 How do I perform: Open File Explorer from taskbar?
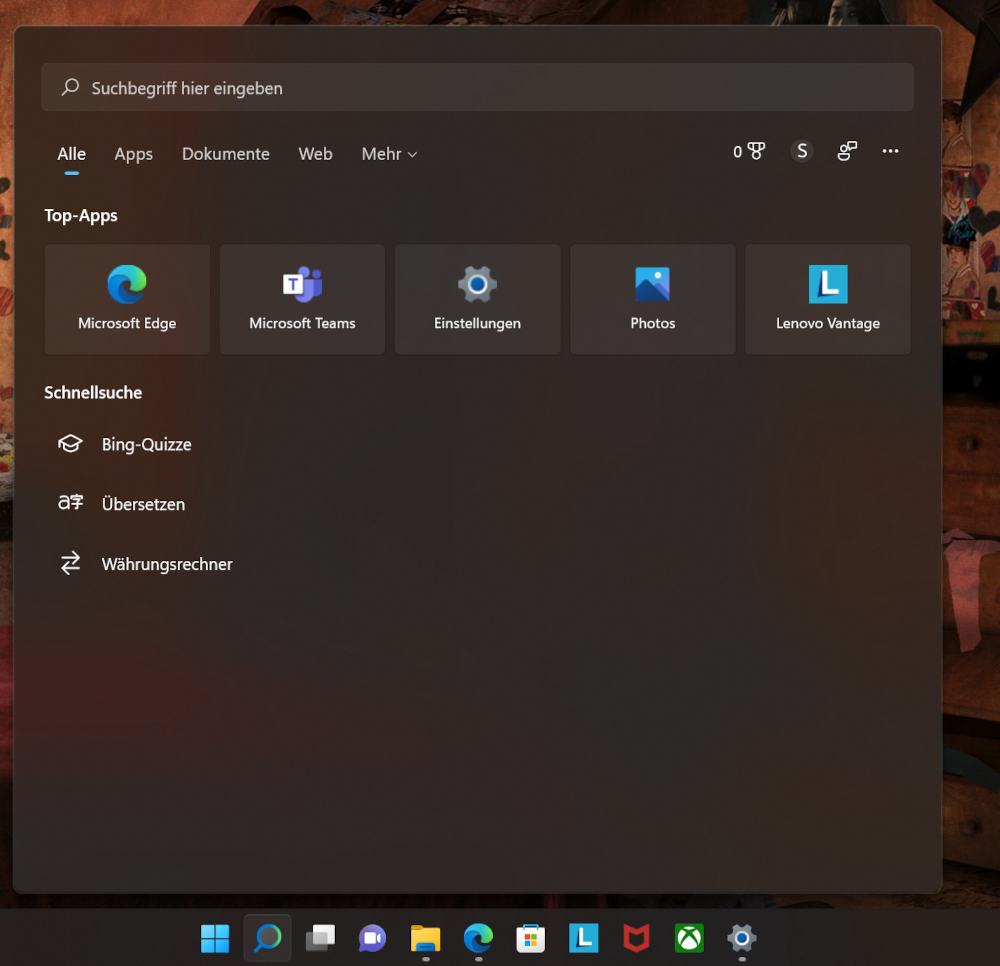point(425,938)
